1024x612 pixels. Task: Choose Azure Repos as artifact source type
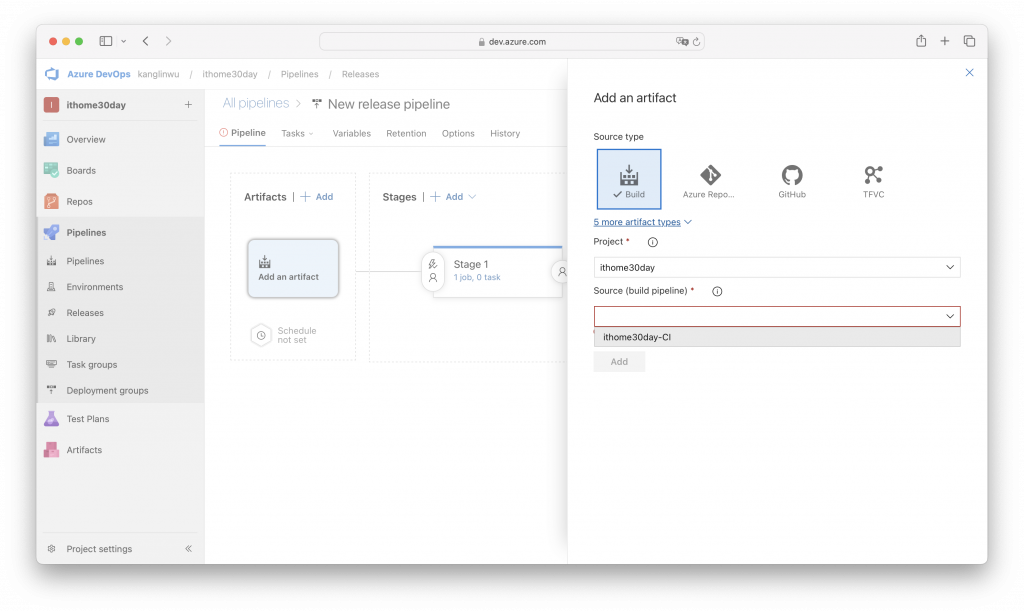pyautogui.click(x=709, y=180)
